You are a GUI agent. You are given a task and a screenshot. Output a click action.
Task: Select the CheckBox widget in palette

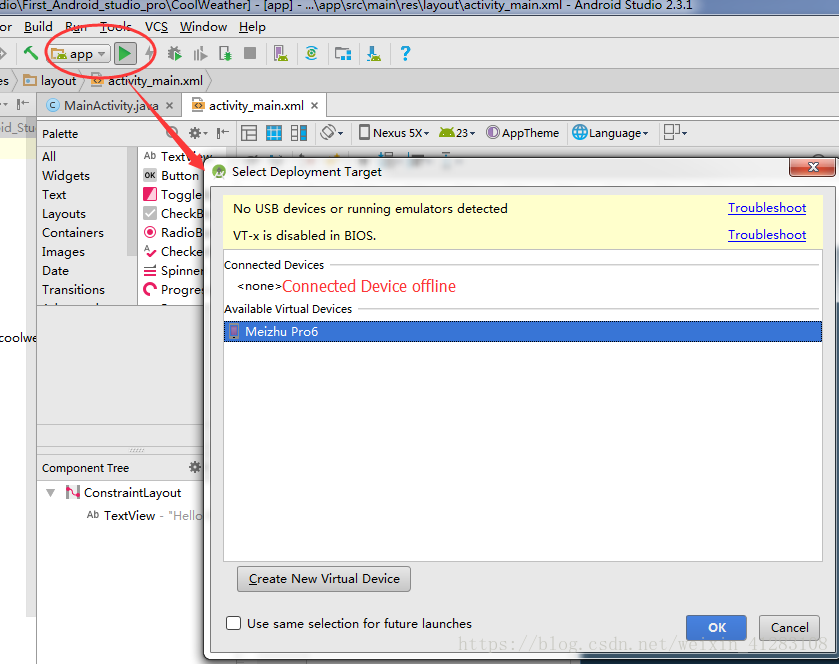[172, 213]
